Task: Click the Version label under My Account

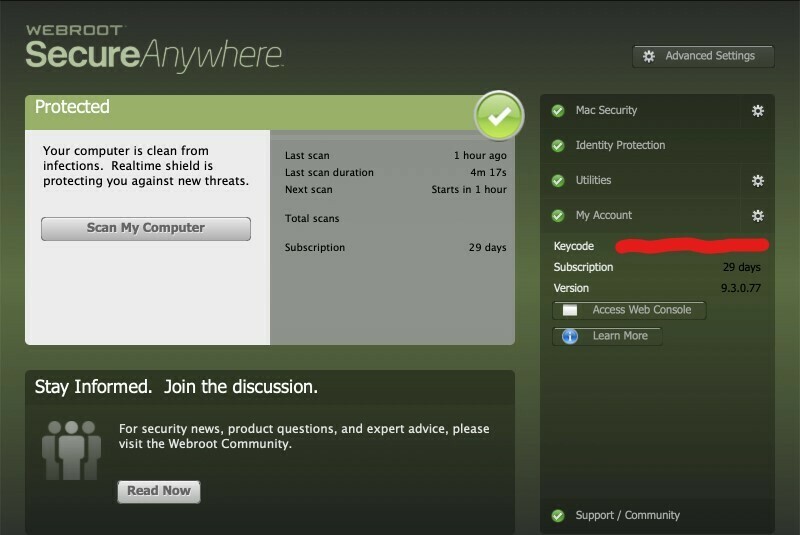Action: (x=571, y=288)
